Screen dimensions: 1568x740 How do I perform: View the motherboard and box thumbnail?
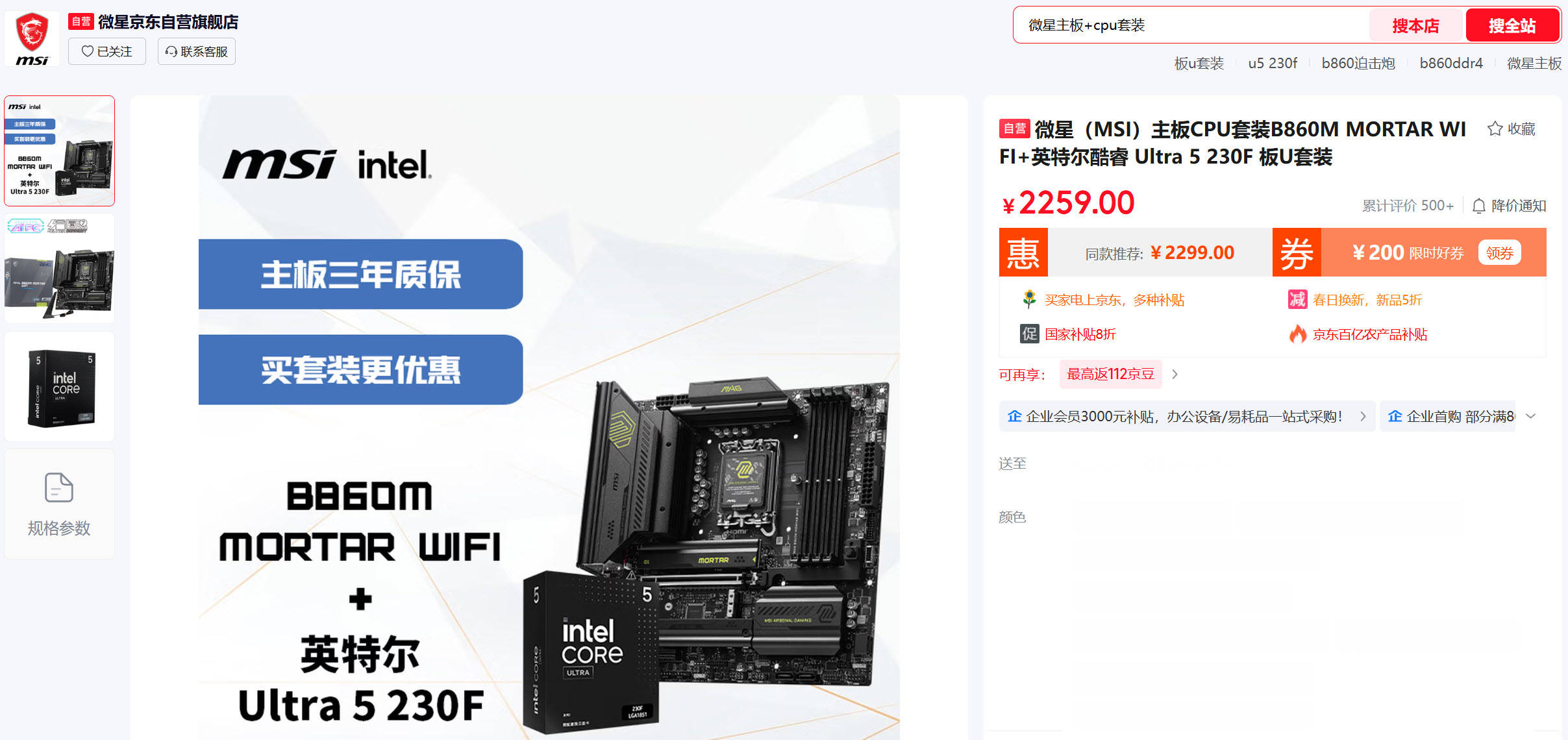point(60,269)
